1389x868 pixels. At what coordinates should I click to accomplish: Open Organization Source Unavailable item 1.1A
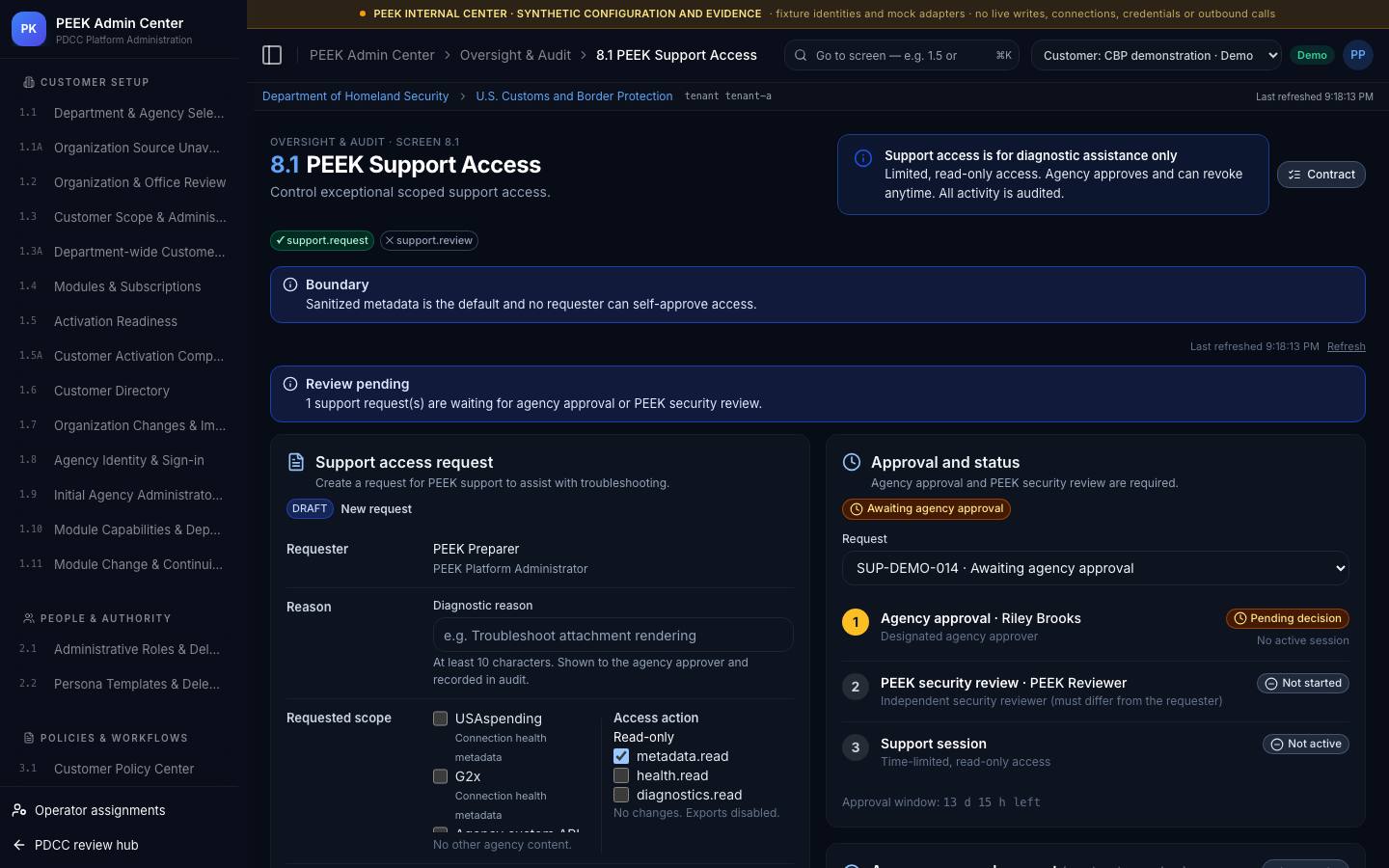pos(122,148)
